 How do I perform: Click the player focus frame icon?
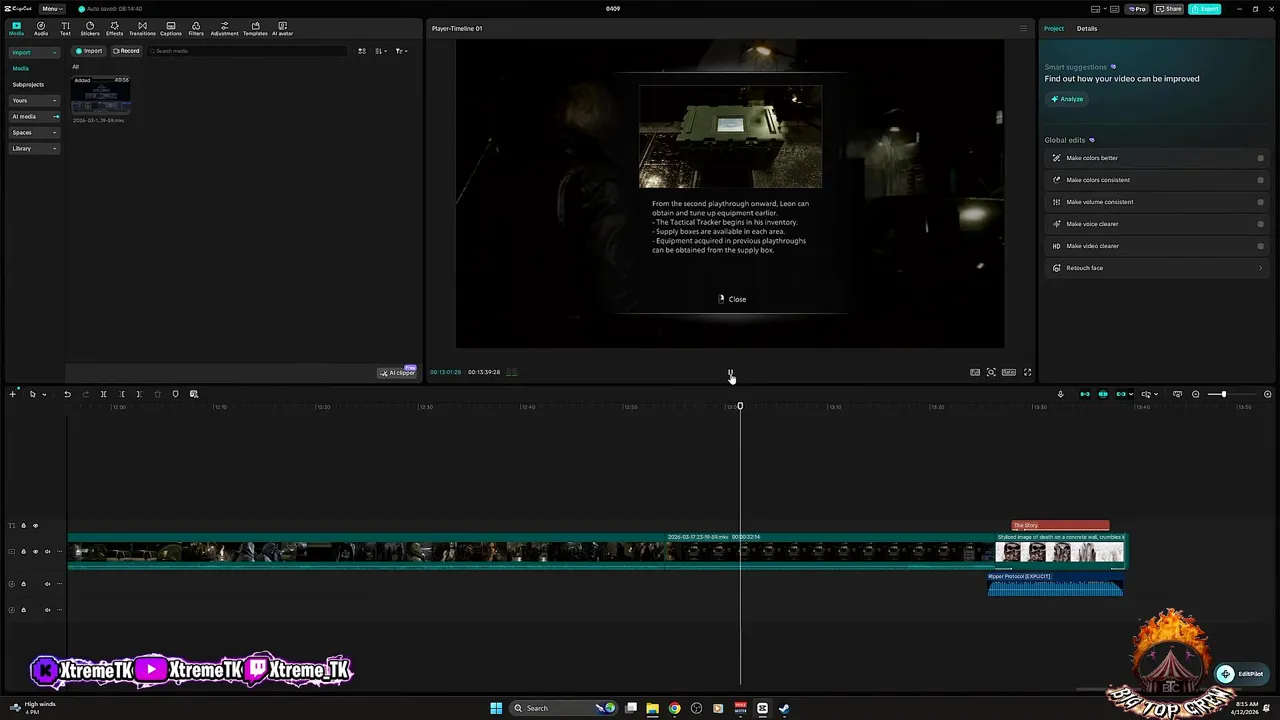click(991, 372)
